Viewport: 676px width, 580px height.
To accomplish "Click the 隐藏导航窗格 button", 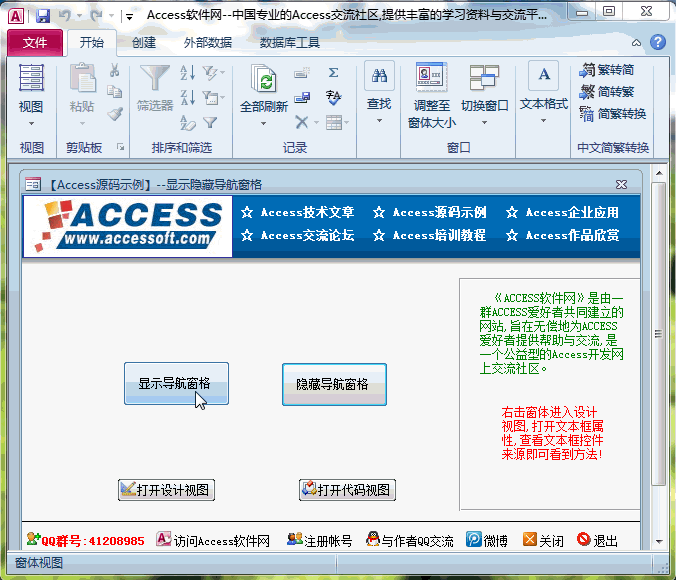I will click(x=334, y=384).
